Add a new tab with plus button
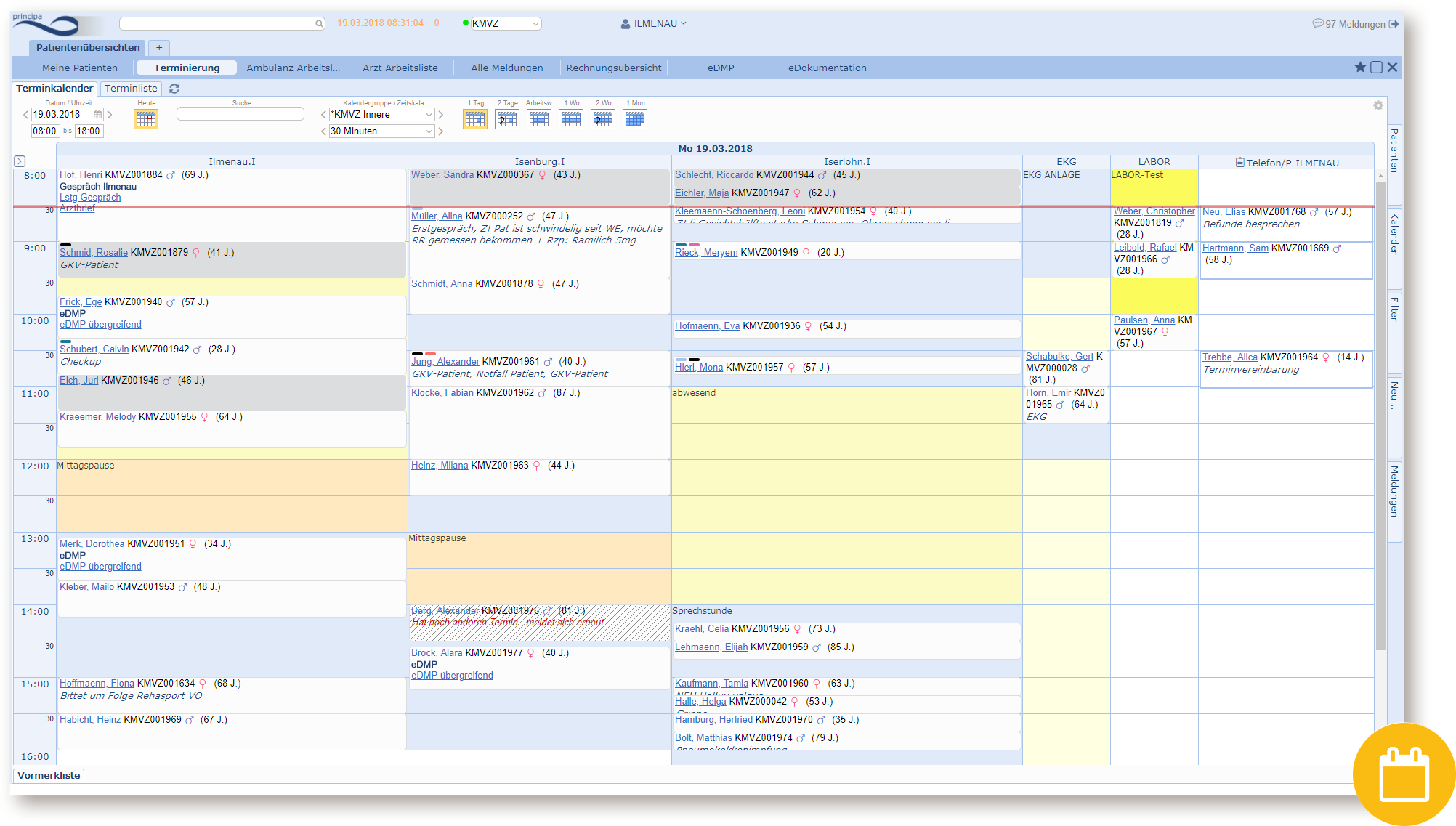The width and height of the screenshot is (1456, 826). [159, 47]
